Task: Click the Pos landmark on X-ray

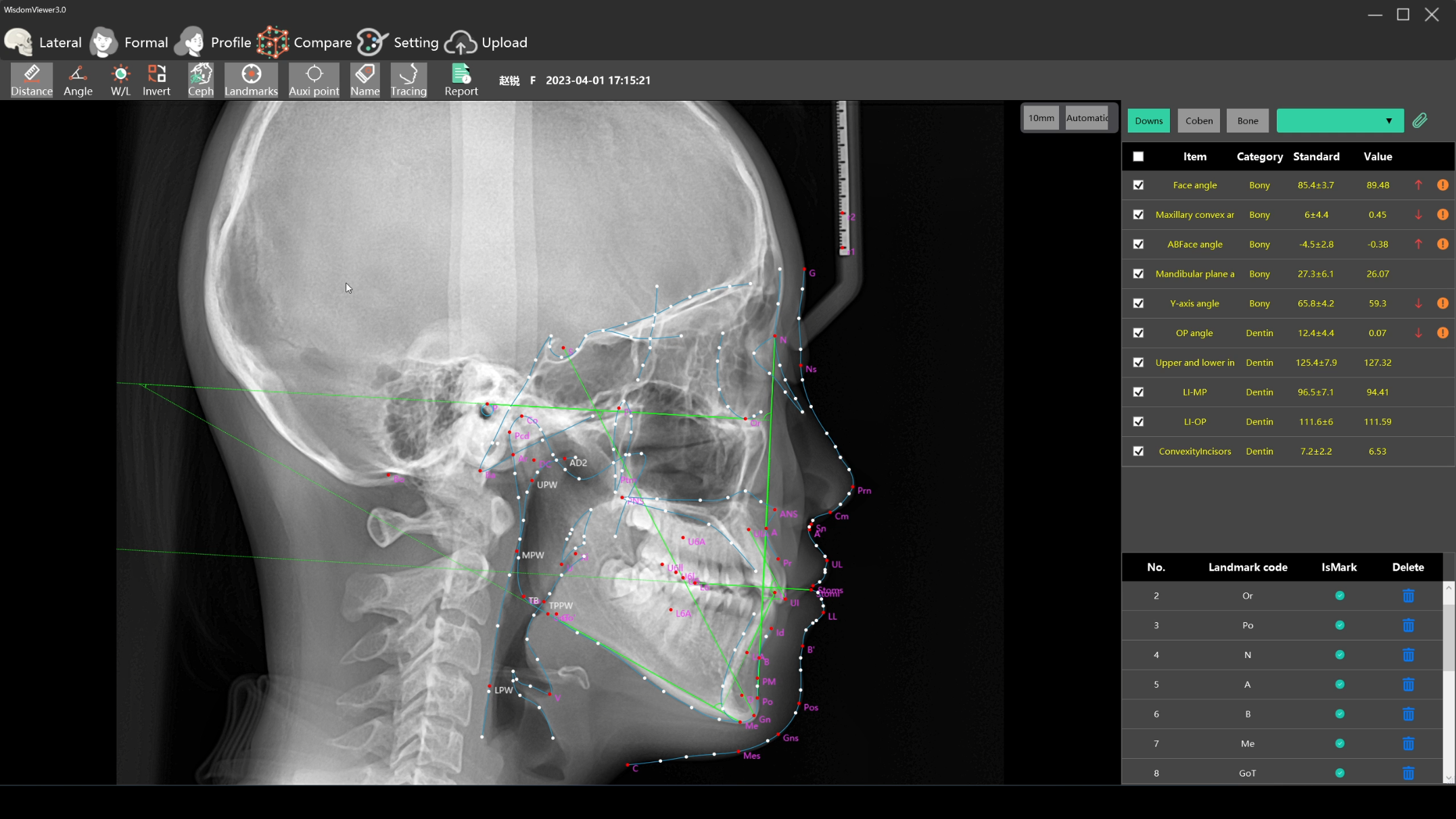Action: (x=799, y=704)
